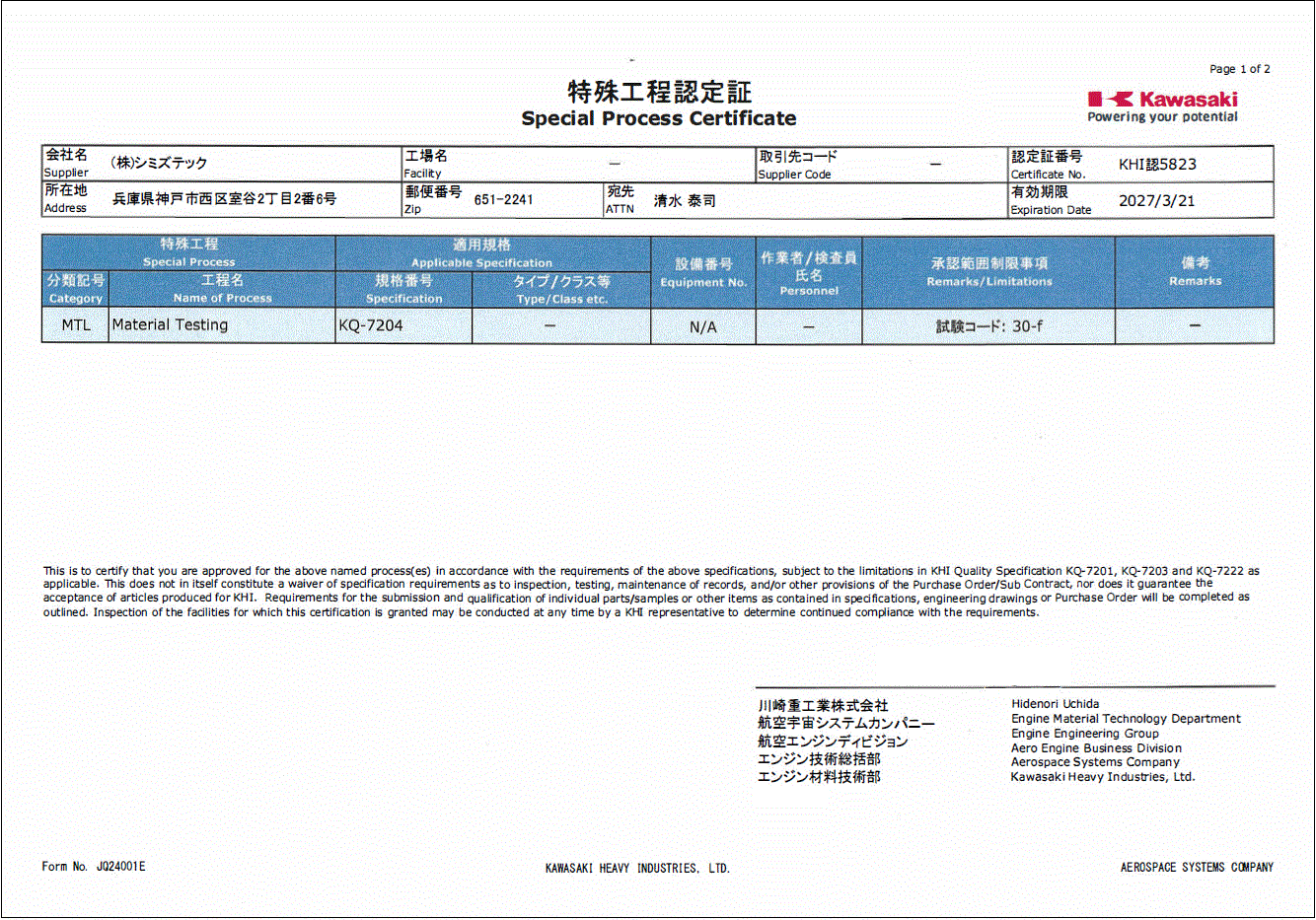
Task: Click the certification statement paragraph
Action: [x=651, y=592]
